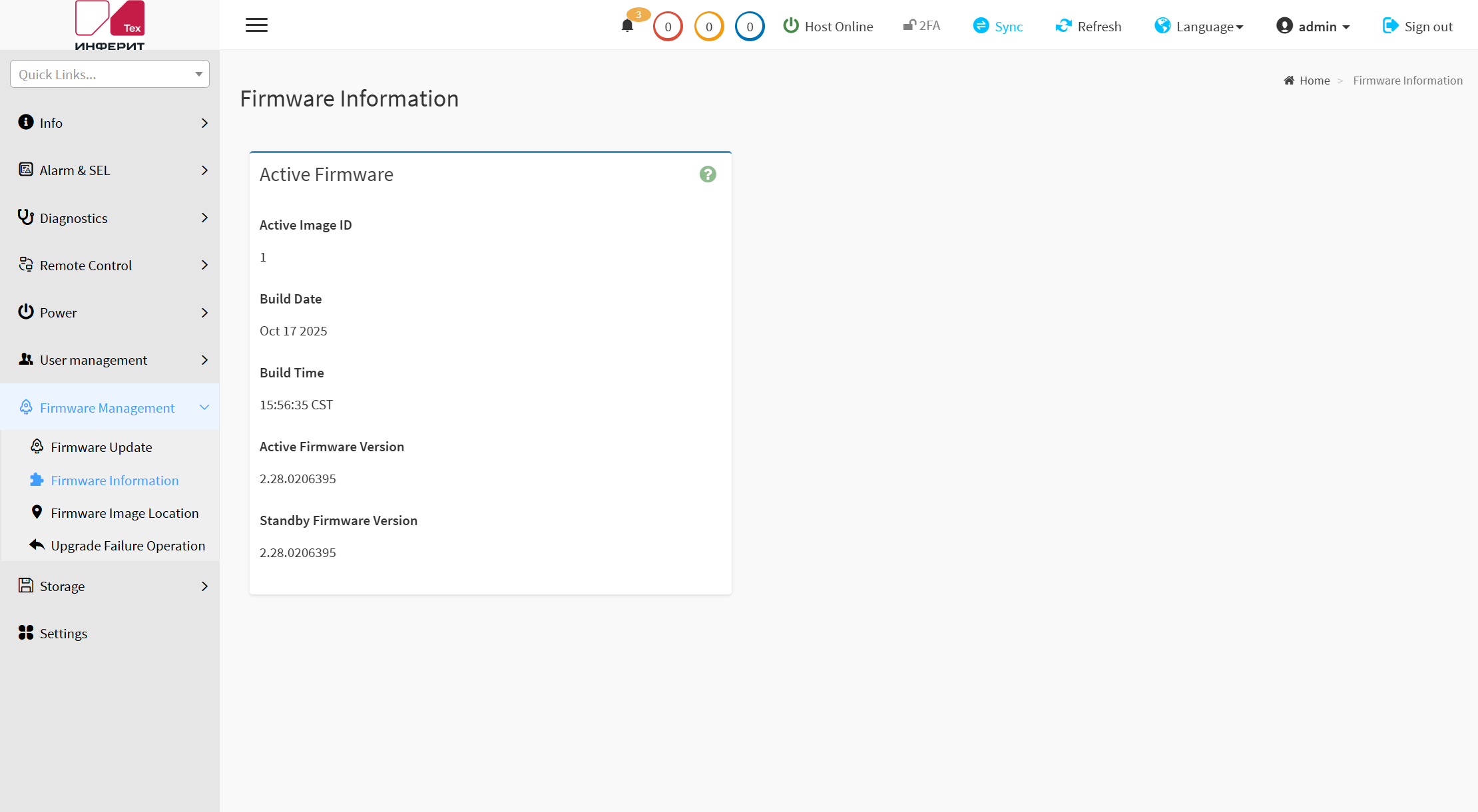The height and width of the screenshot is (812, 1478).
Task: Open the Diagnostics menu item
Action: pyautogui.click(x=110, y=218)
